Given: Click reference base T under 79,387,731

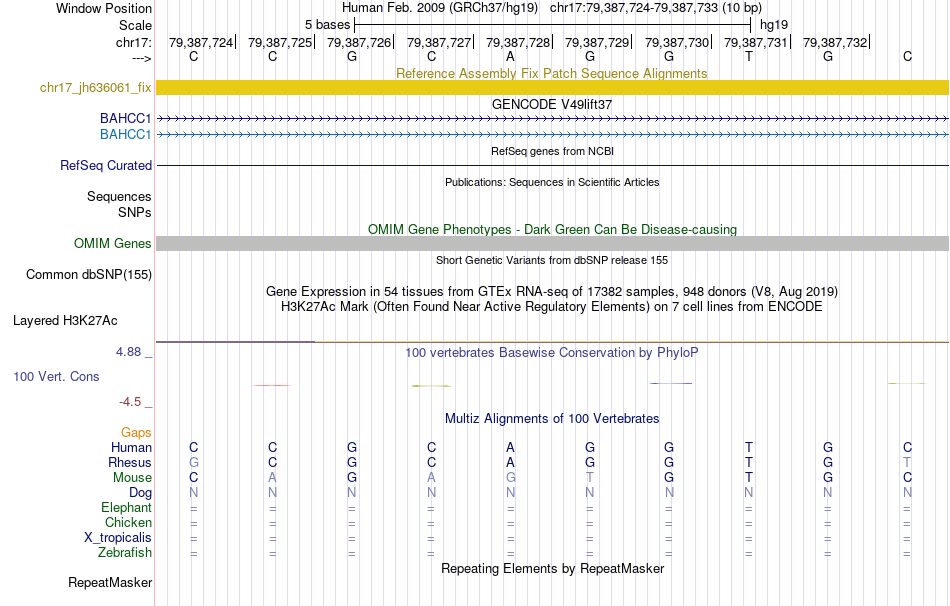Looking at the screenshot, I should coord(749,56).
